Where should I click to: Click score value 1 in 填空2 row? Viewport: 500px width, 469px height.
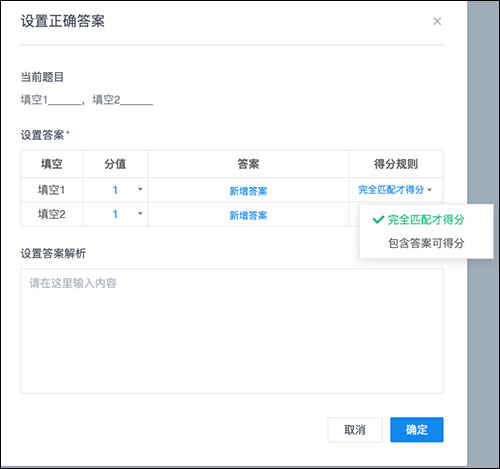(x=115, y=214)
